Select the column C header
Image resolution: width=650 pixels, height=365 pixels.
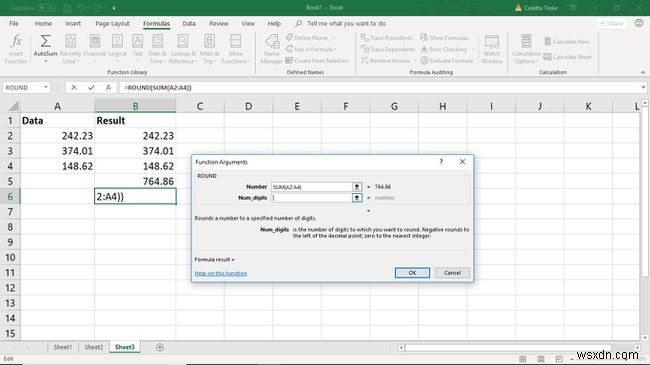click(200, 106)
